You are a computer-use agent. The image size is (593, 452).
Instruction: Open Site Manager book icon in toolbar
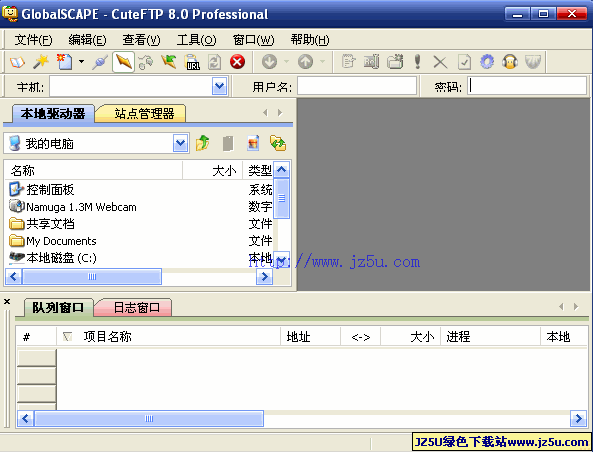17,62
